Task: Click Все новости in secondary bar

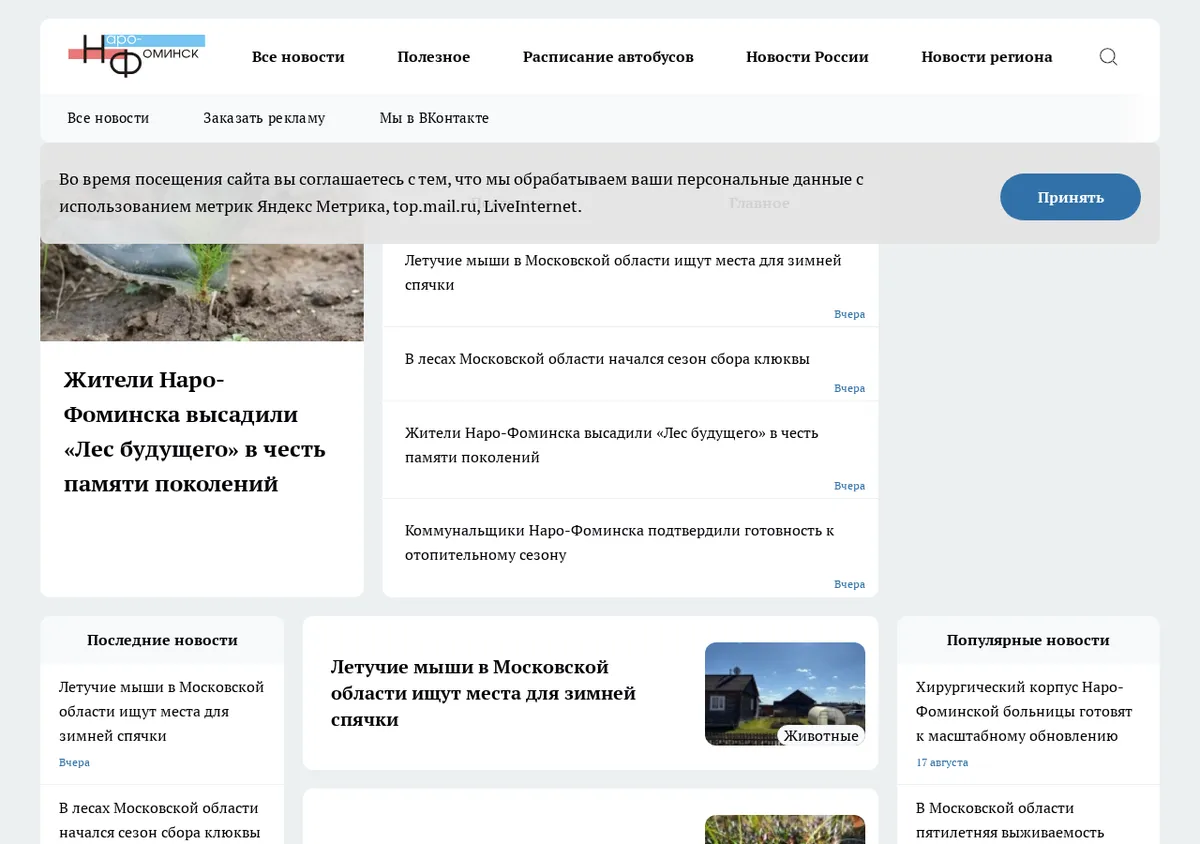Action: pyautogui.click(x=108, y=118)
